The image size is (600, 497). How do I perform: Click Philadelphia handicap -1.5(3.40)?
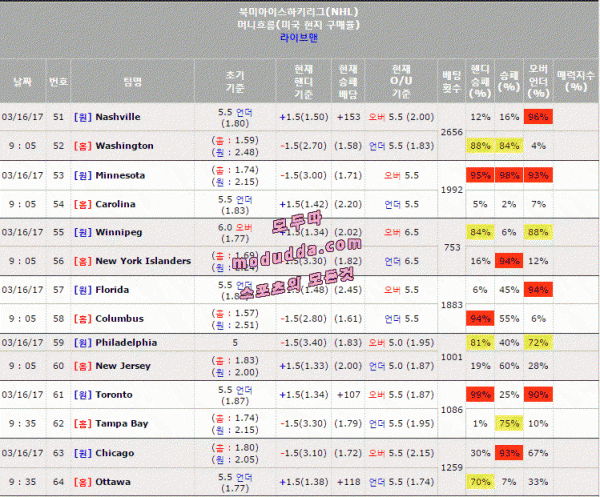click(x=304, y=342)
